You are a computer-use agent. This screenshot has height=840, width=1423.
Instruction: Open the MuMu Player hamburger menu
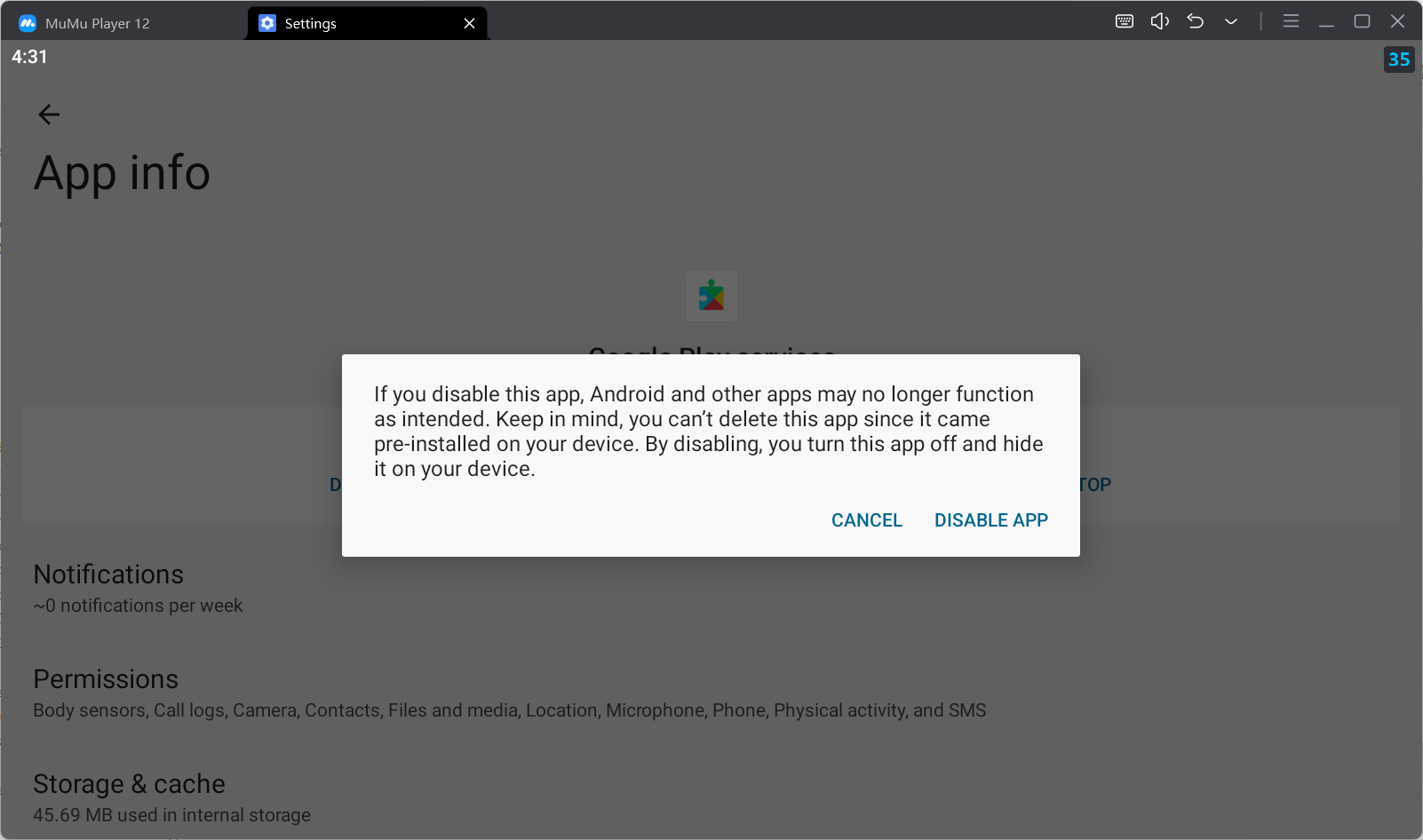1291,20
